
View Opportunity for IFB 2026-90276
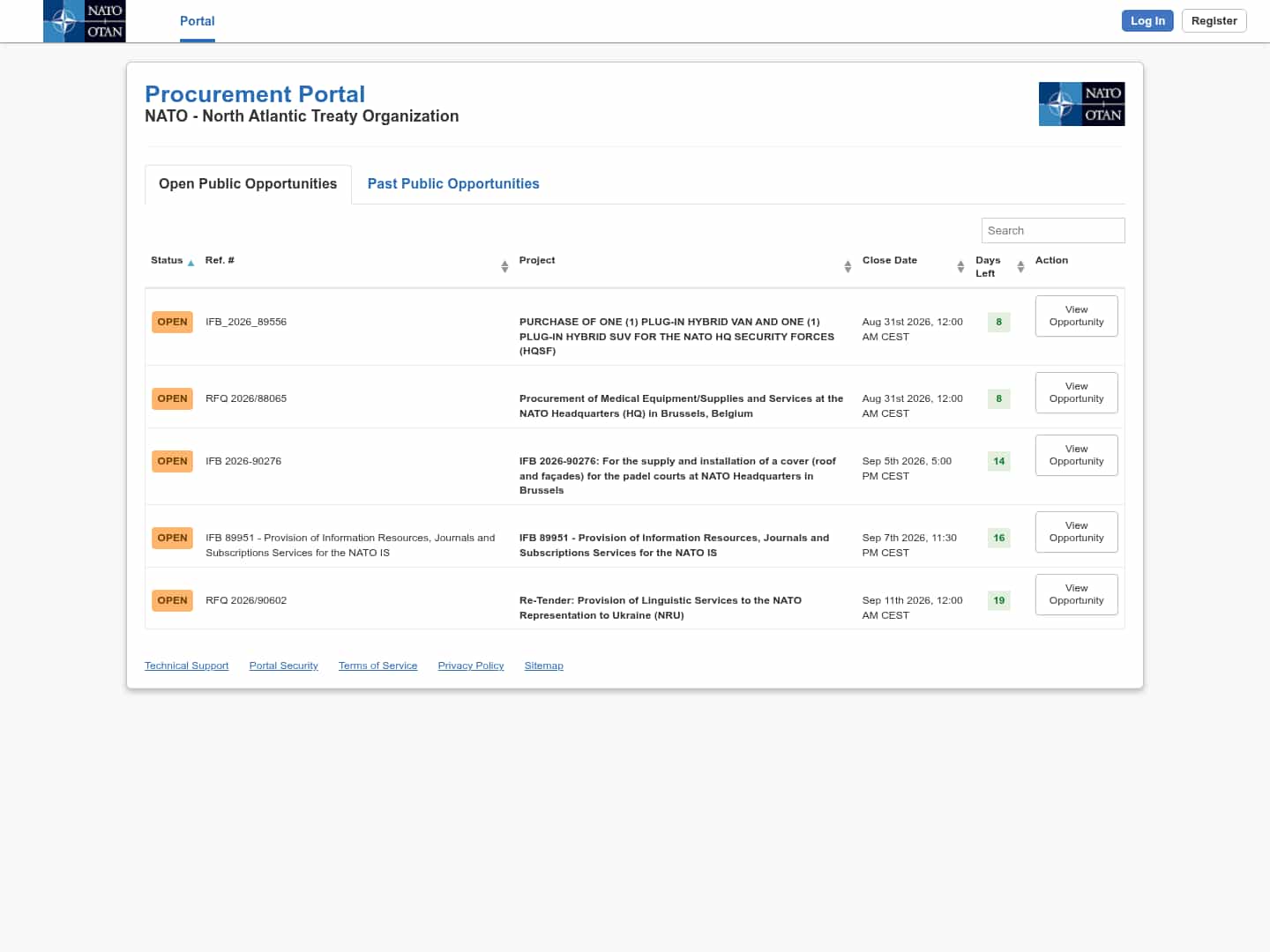[x=1077, y=455]
